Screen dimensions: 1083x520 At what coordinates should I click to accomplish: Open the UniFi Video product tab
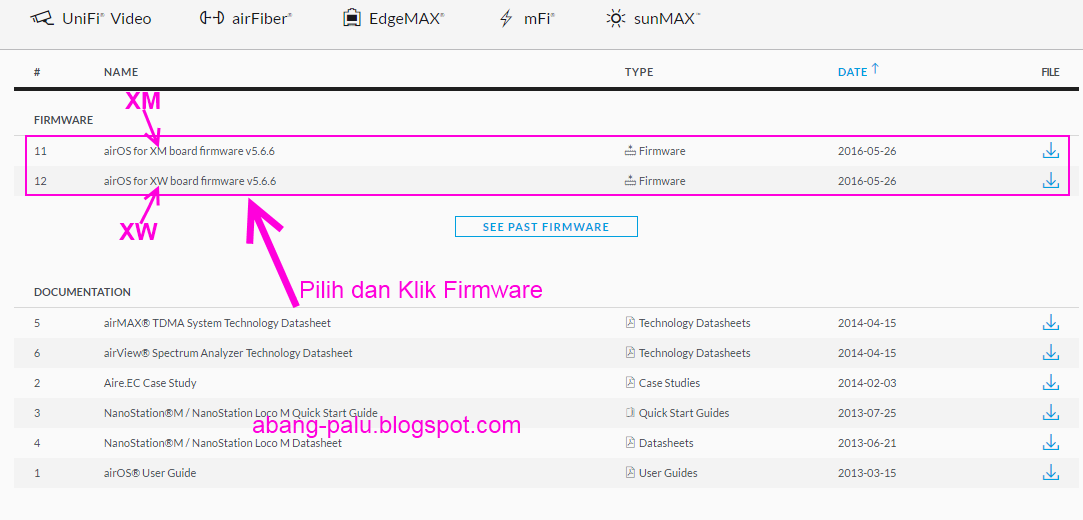click(x=90, y=19)
